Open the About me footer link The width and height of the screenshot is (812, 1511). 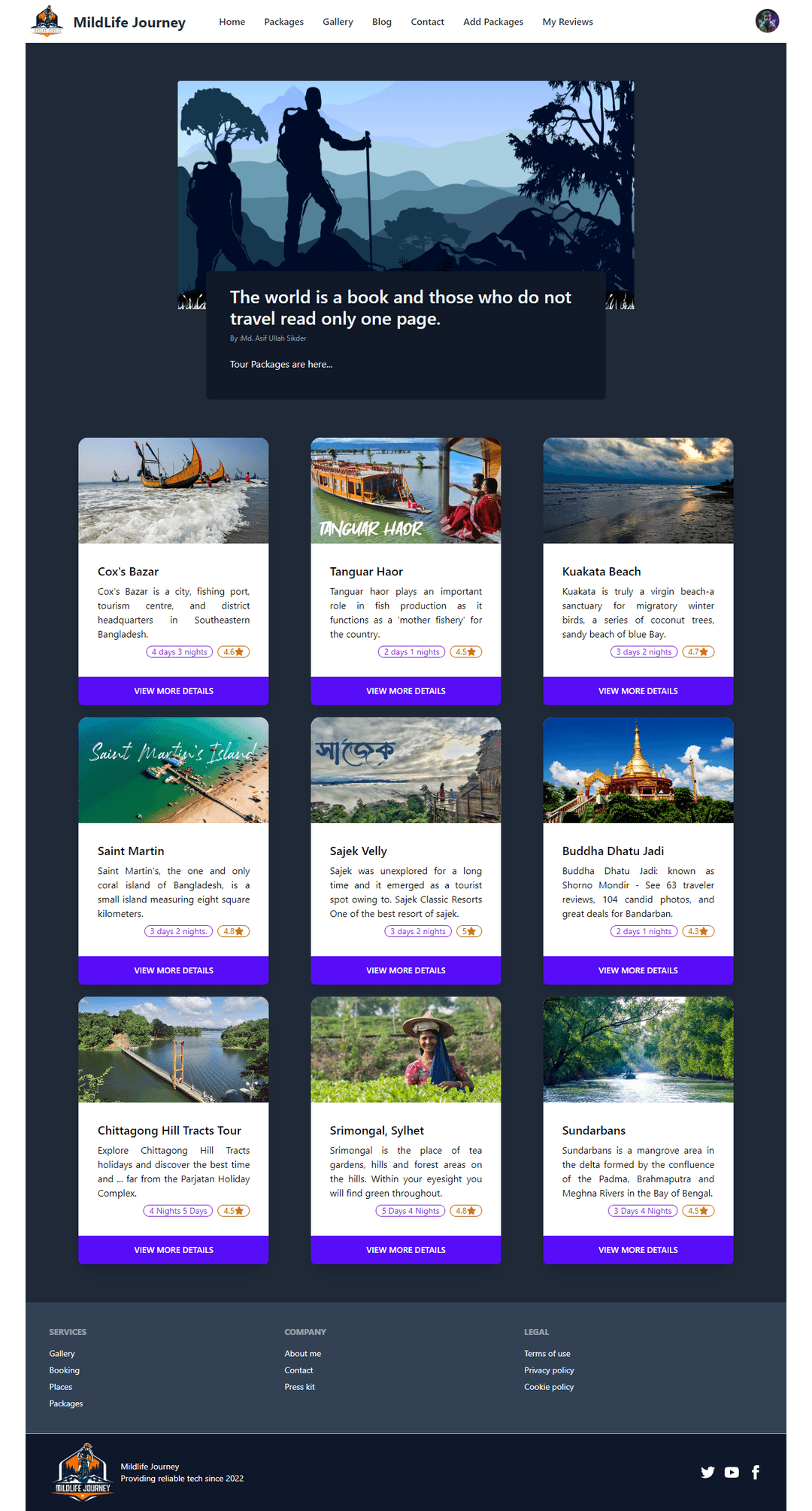tap(302, 1354)
